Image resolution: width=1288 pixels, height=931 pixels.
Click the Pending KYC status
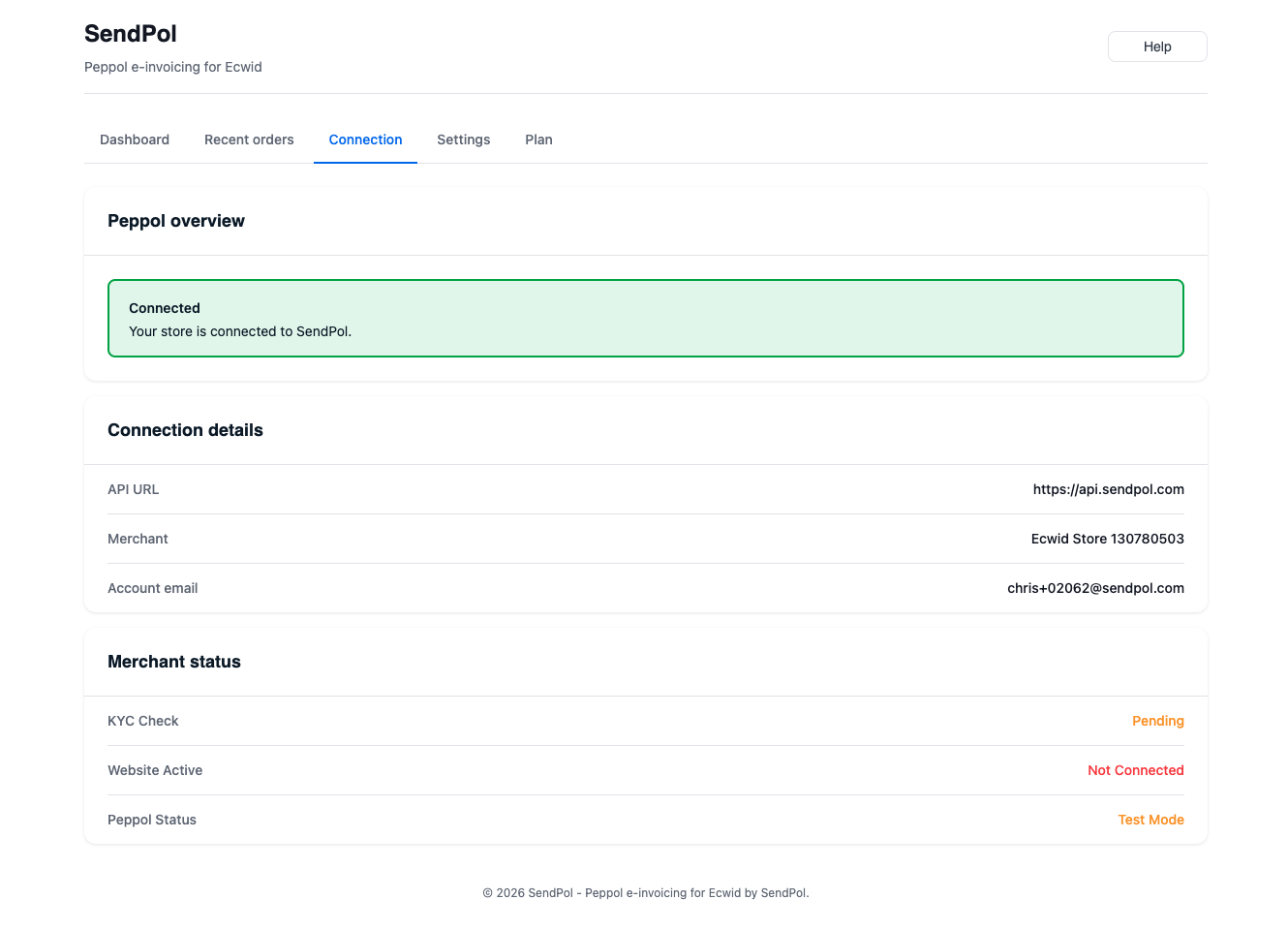click(x=1157, y=721)
